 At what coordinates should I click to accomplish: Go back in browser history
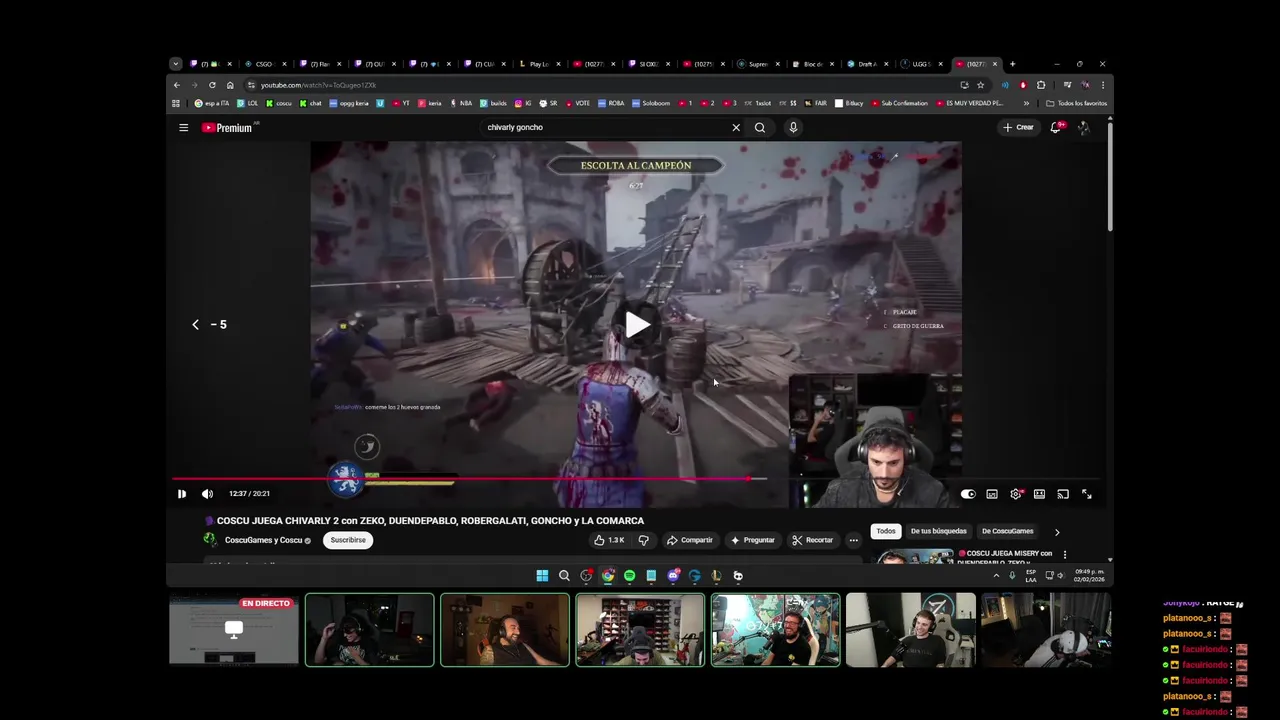pos(177,85)
